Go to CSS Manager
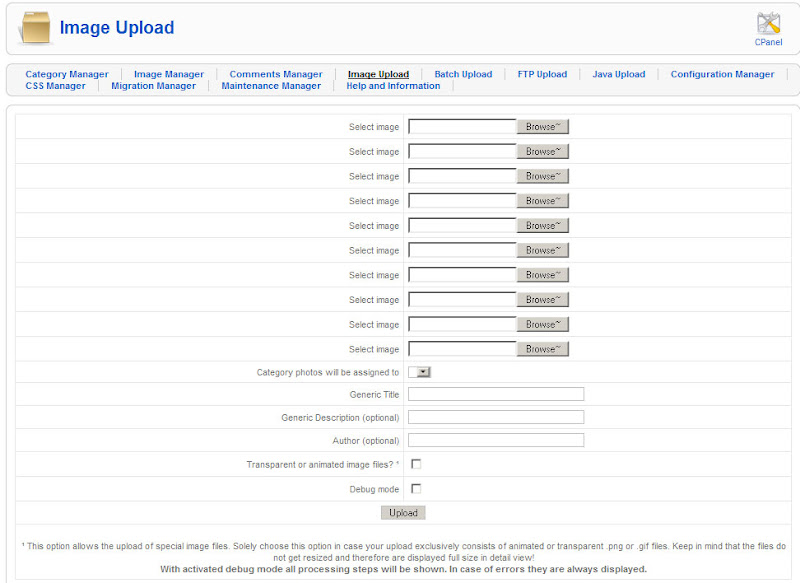 click(x=56, y=86)
